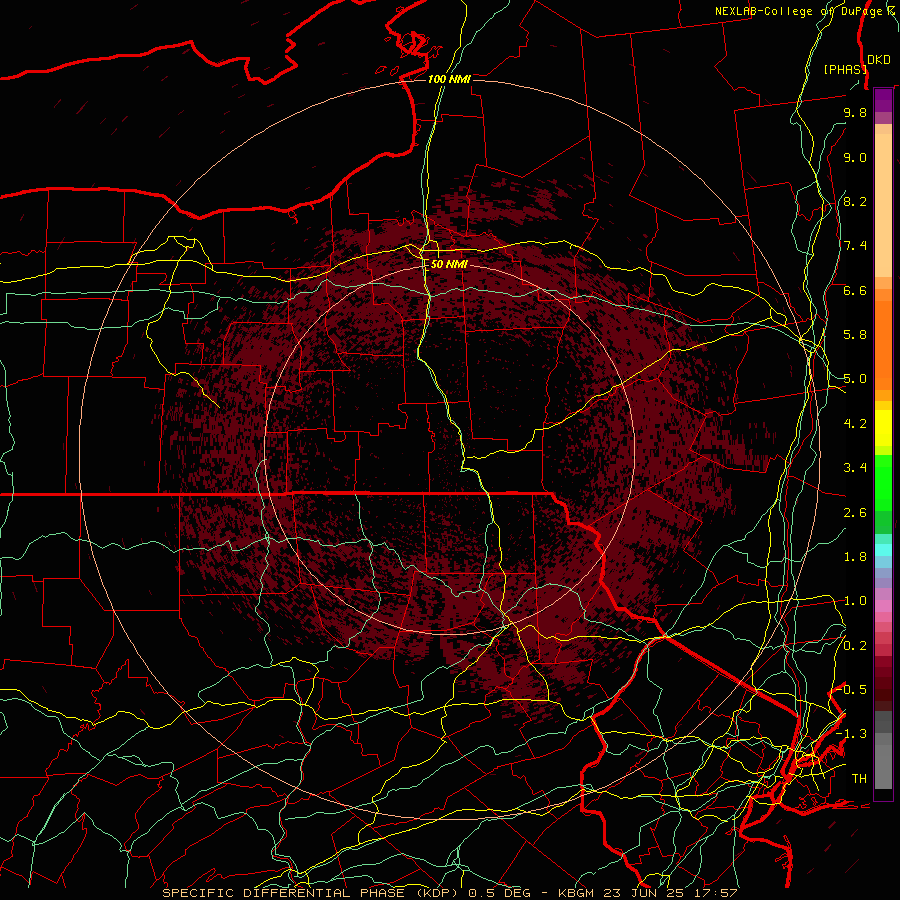
Task: Pick the cyan segment of the color bar
Action: [883, 550]
